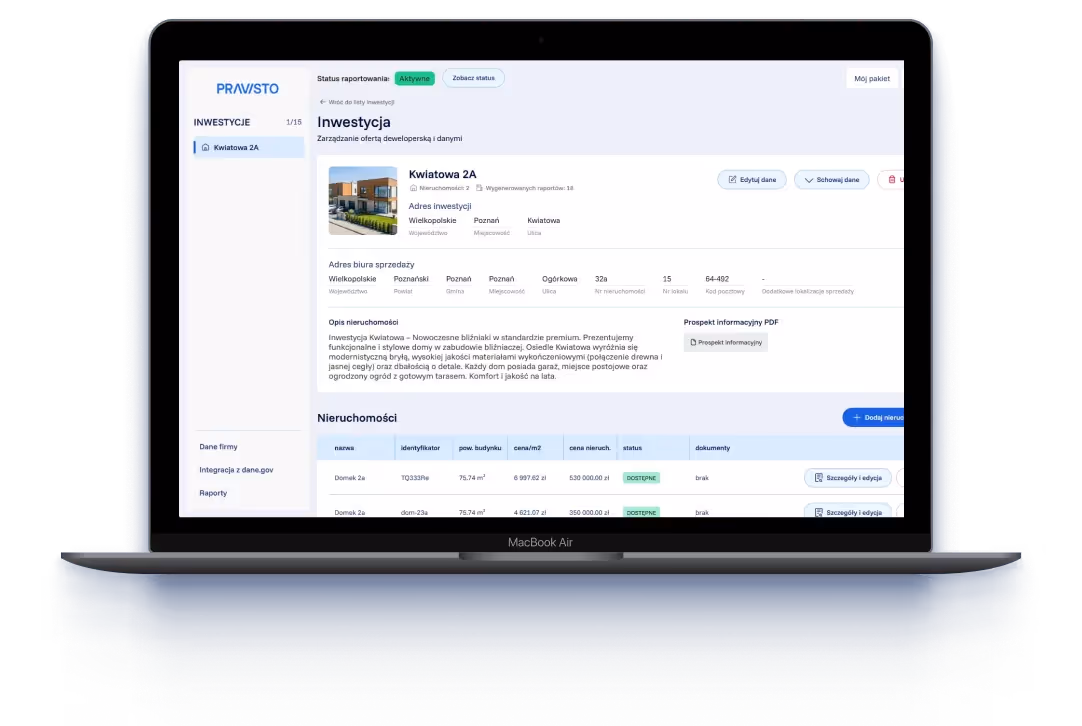
Task: Collapse details using Schowaj dane chevron
Action: click(x=808, y=179)
